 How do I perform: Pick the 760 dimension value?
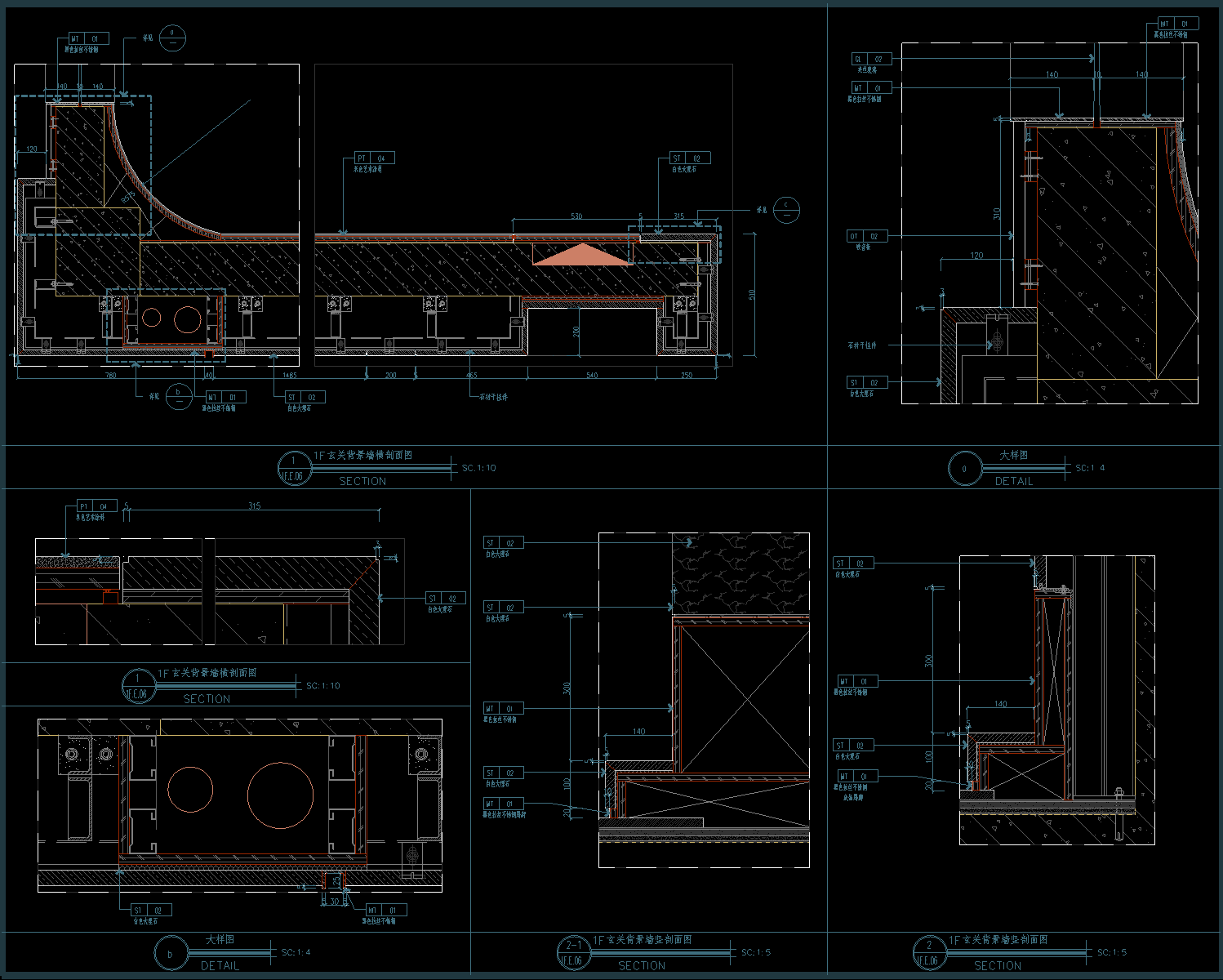click(110, 376)
